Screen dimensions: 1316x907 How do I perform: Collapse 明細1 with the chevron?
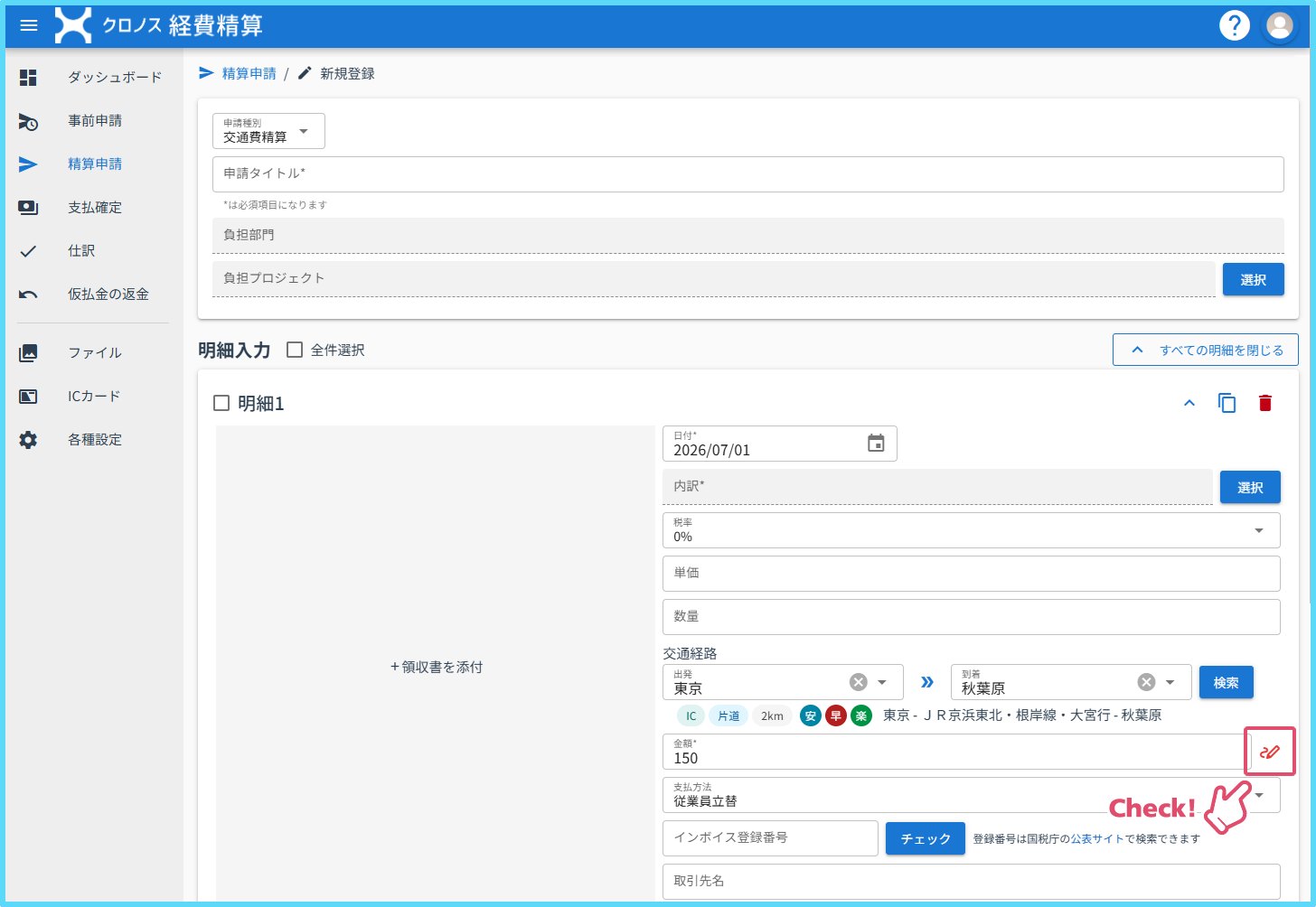[1189, 403]
